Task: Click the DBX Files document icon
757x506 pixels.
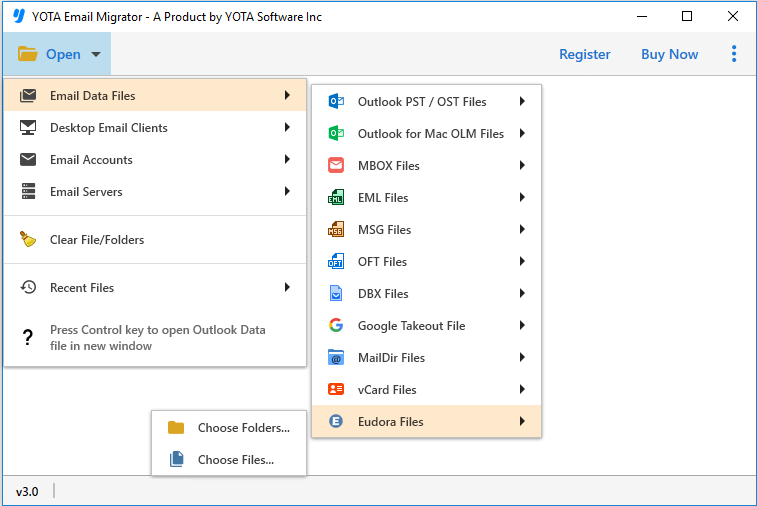Action: pos(336,293)
